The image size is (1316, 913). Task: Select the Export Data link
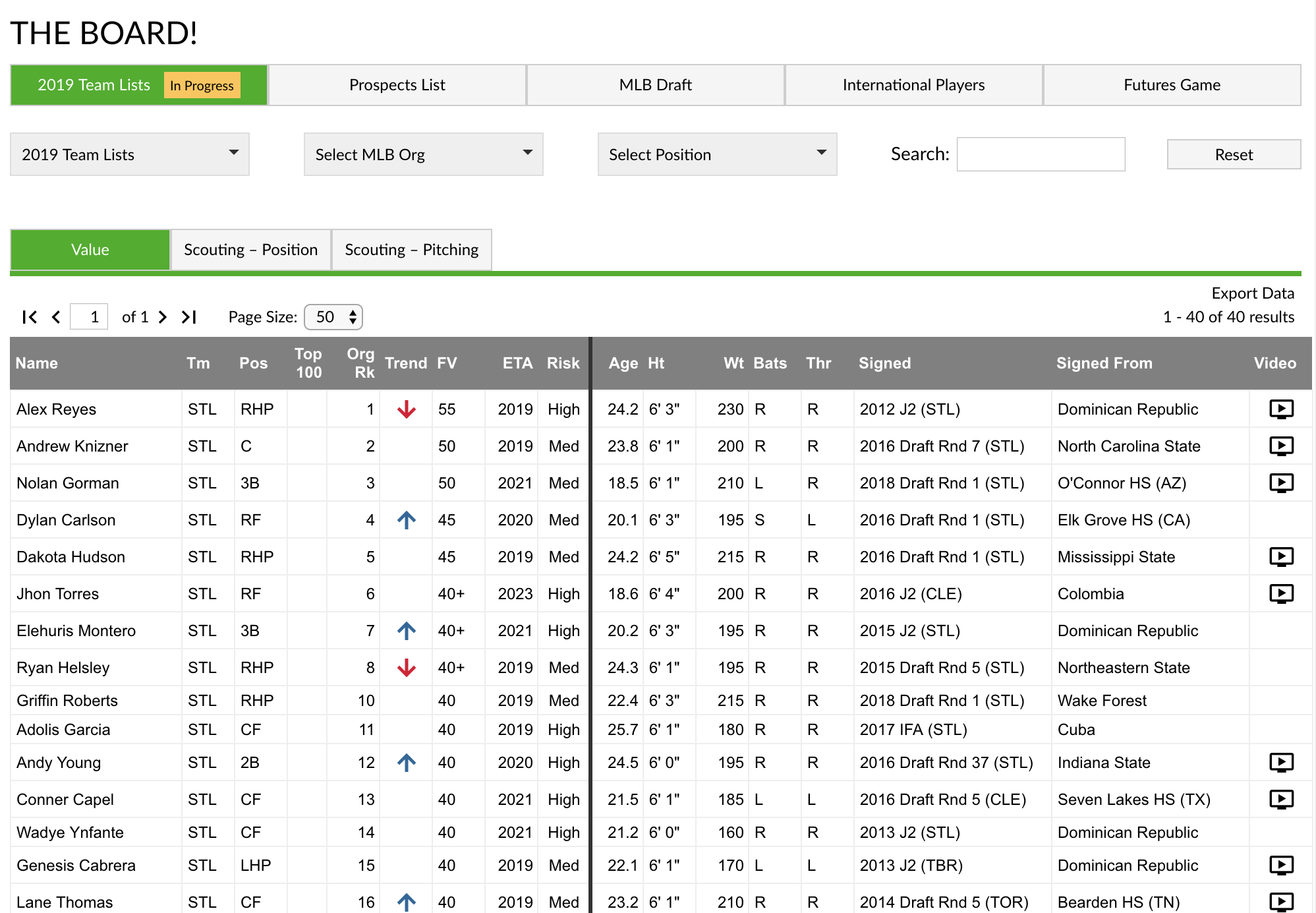point(1252,293)
